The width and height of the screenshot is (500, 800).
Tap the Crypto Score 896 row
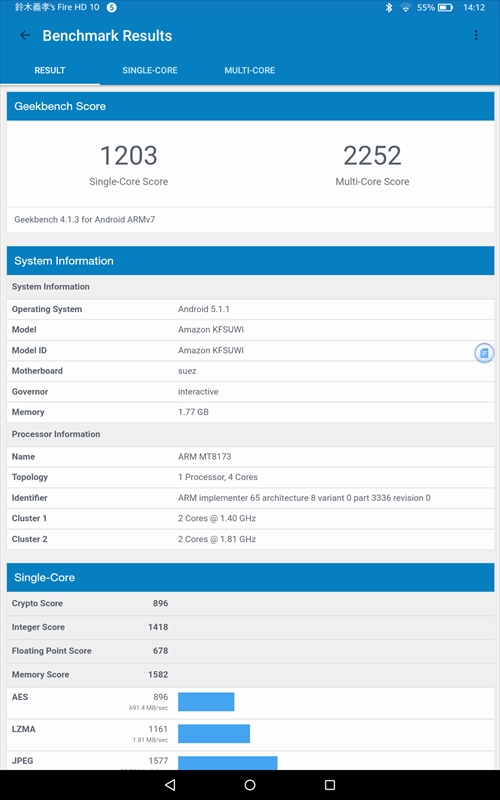(251, 604)
